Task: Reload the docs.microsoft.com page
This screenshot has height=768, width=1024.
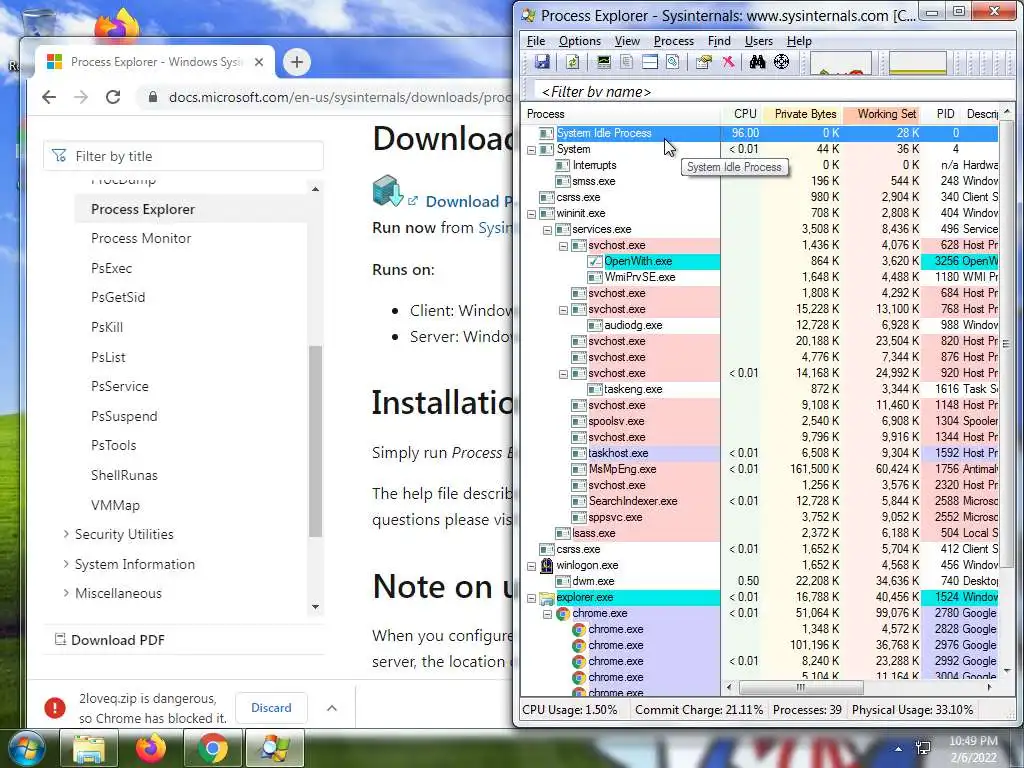Action: [x=113, y=97]
